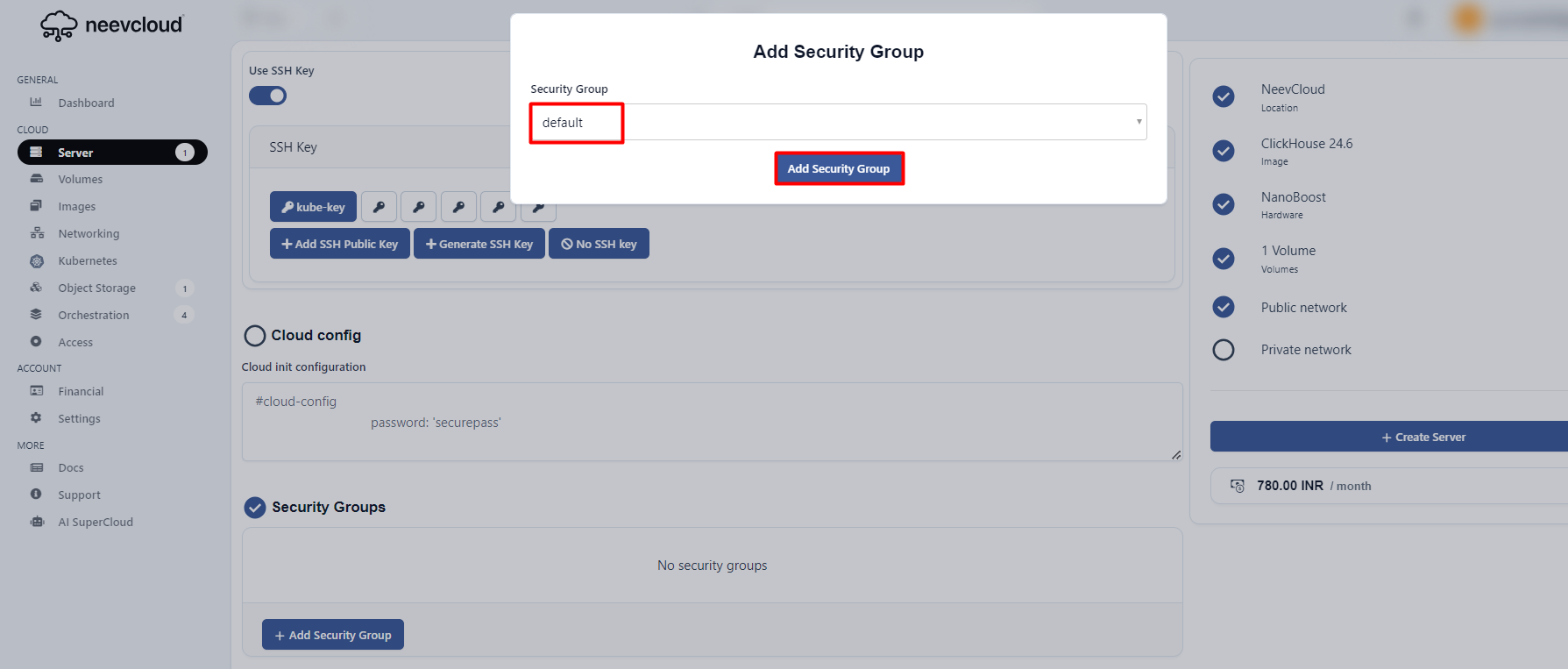Navigate to the Orchestration menu item
Image resolution: width=1568 pixels, height=669 pixels.
pos(93,315)
